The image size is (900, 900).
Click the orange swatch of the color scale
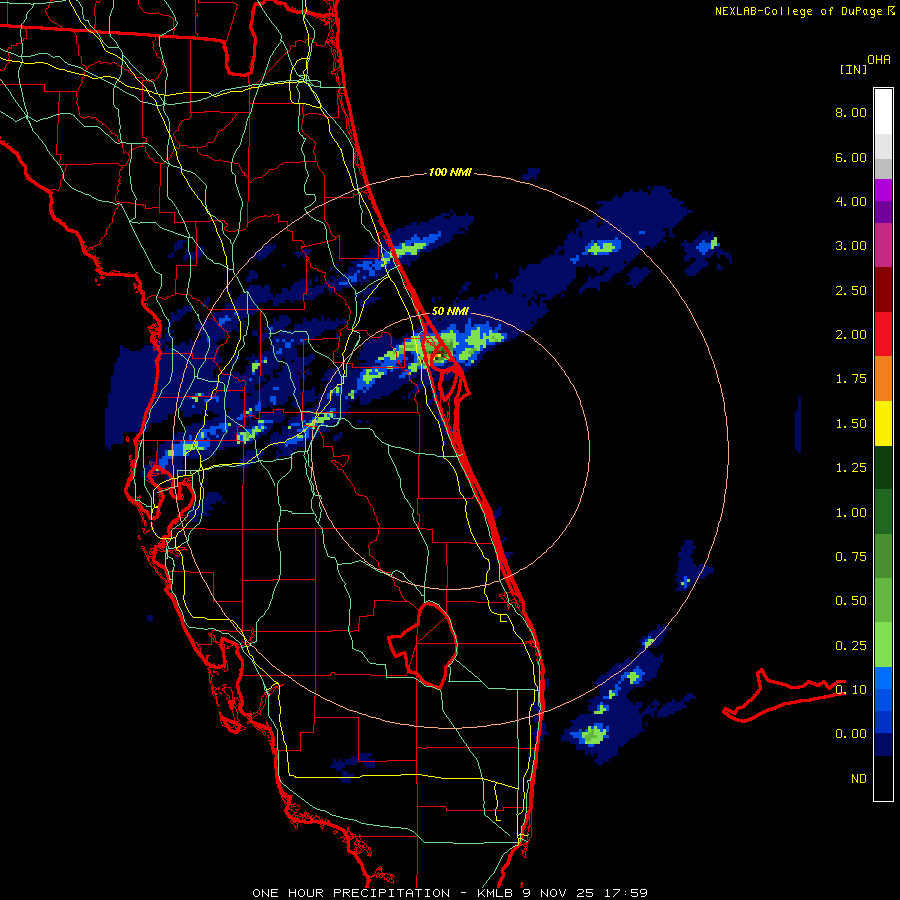tap(883, 379)
